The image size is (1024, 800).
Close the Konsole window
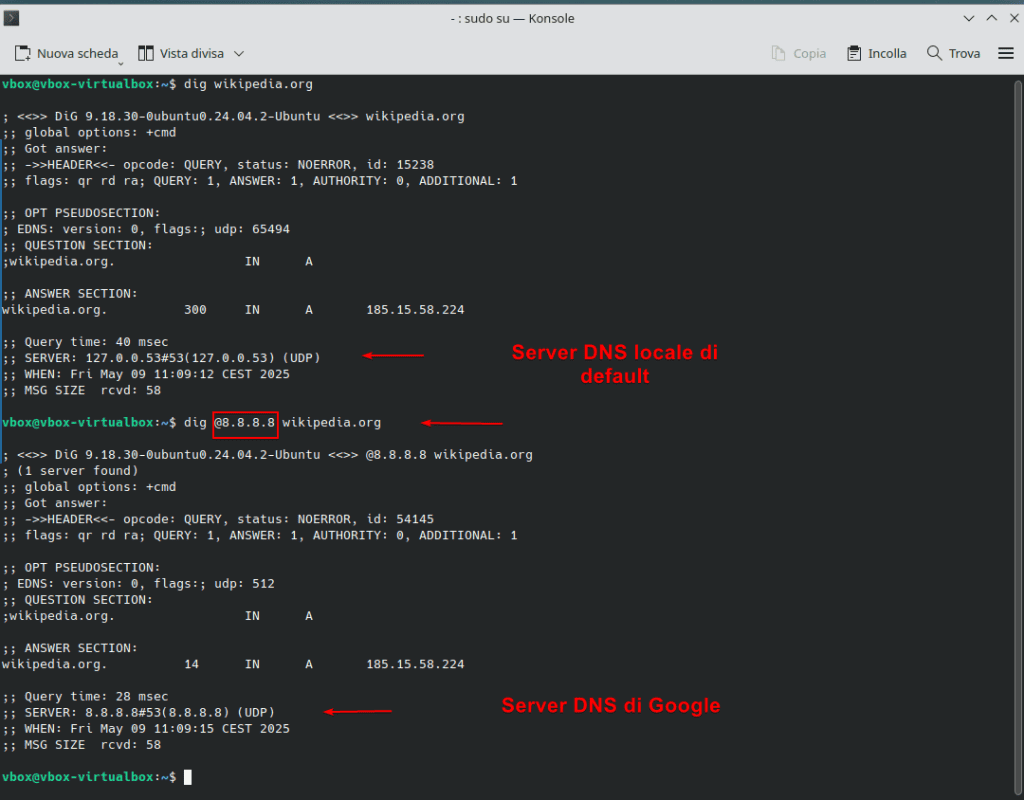1012,18
